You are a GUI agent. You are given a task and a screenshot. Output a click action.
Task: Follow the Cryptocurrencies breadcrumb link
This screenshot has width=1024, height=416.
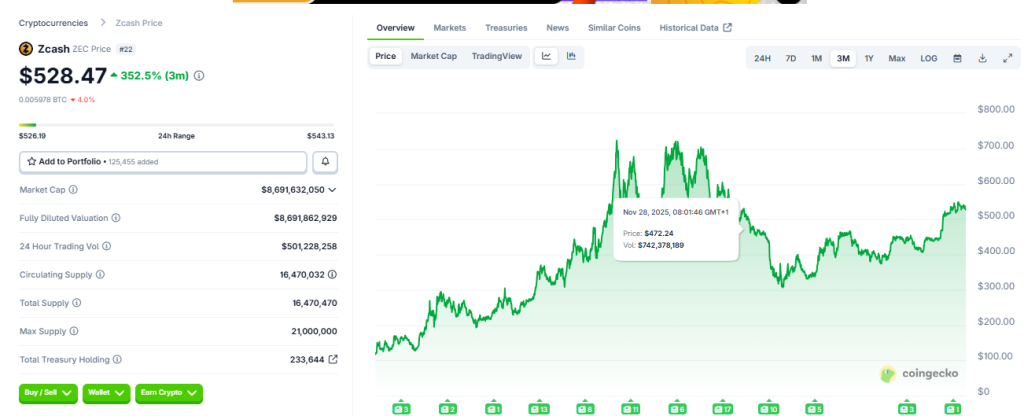point(53,22)
